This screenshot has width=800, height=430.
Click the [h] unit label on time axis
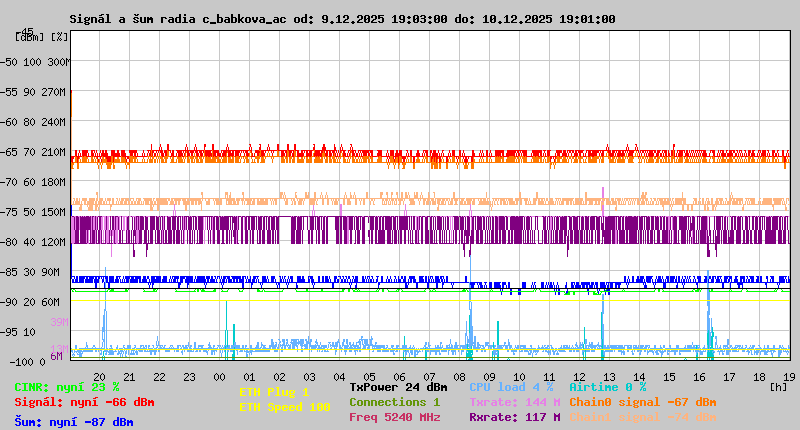click(778, 386)
